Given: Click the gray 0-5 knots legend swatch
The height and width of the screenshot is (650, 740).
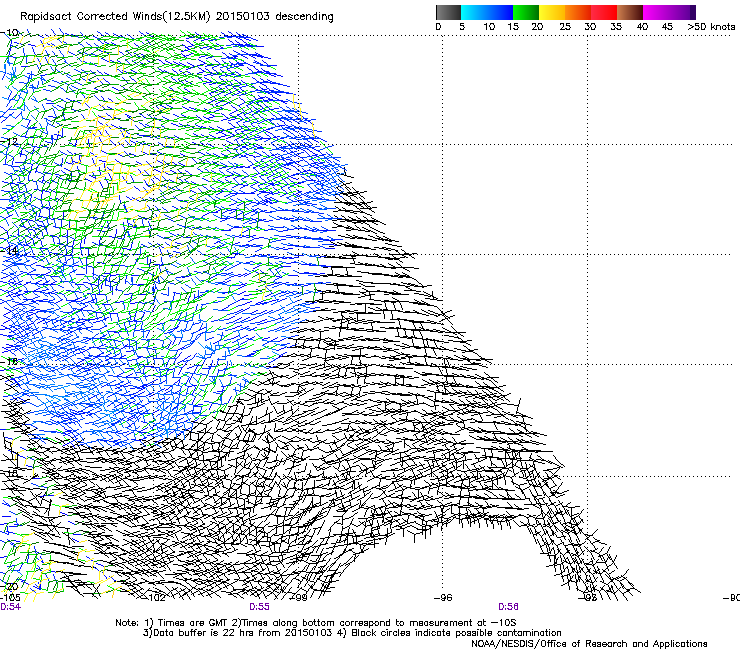Looking at the screenshot, I should coord(448,12).
